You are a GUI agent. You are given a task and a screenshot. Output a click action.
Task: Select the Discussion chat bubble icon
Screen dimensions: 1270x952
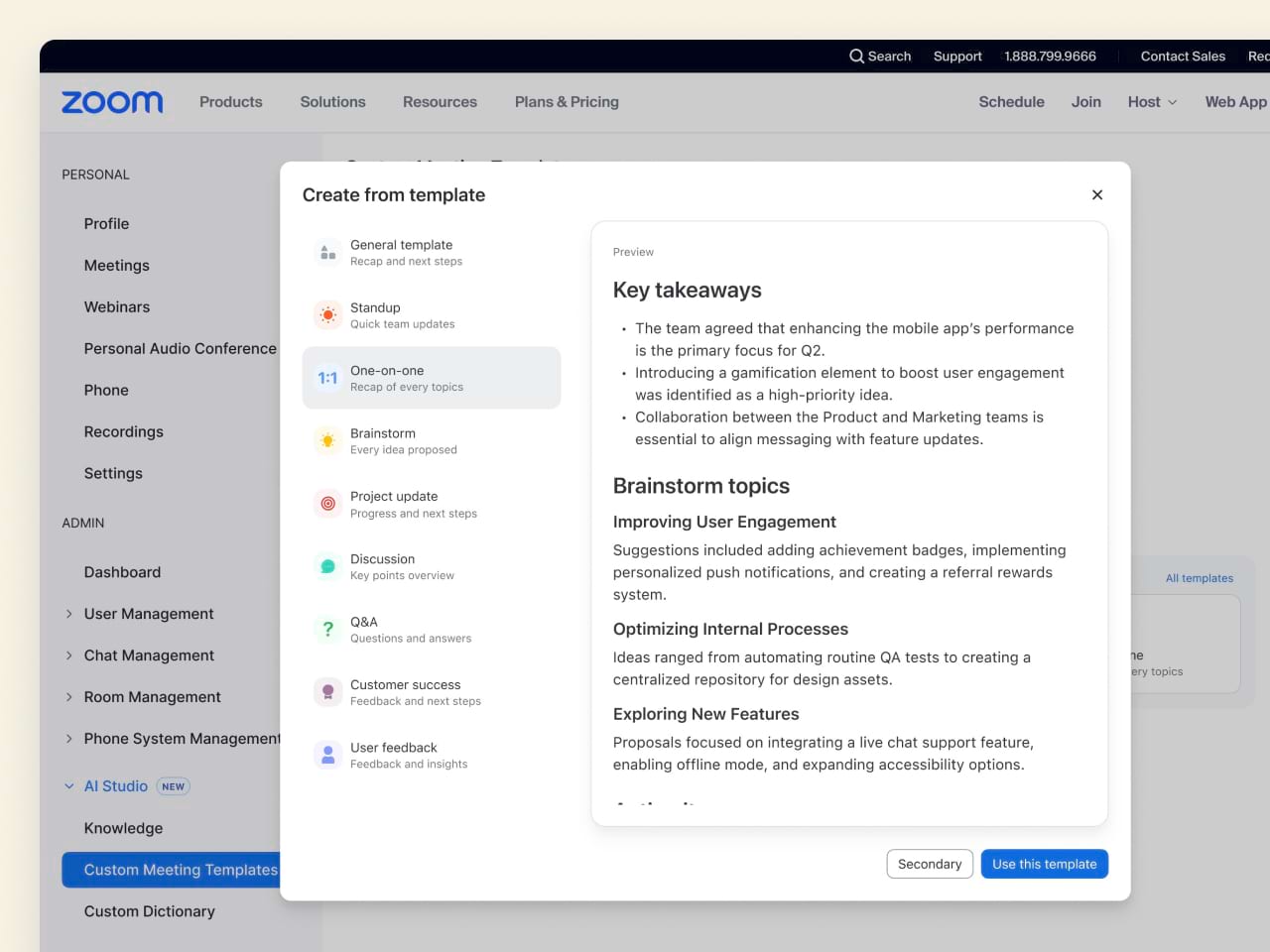point(327,566)
